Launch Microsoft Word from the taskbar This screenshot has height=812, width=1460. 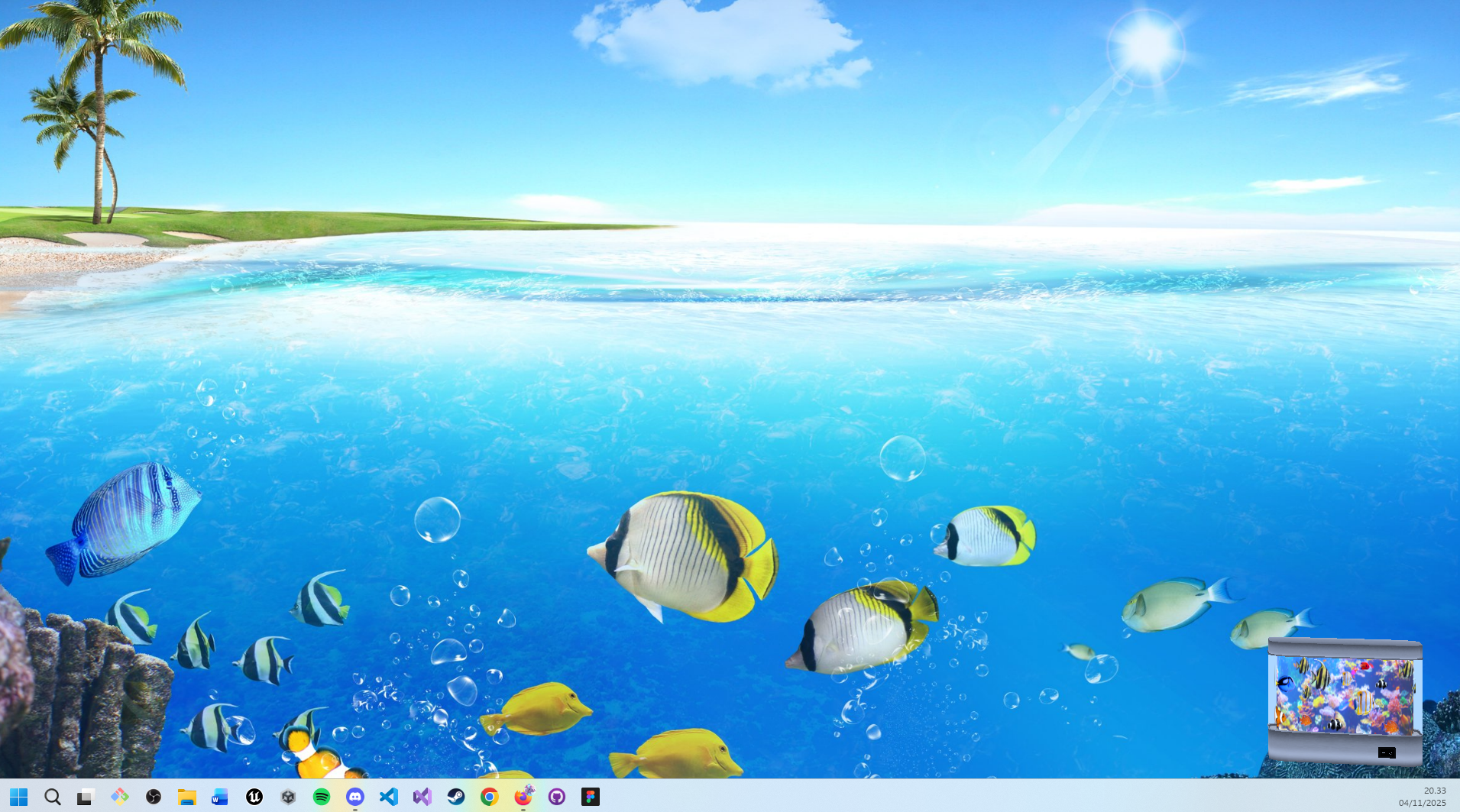[x=221, y=797]
